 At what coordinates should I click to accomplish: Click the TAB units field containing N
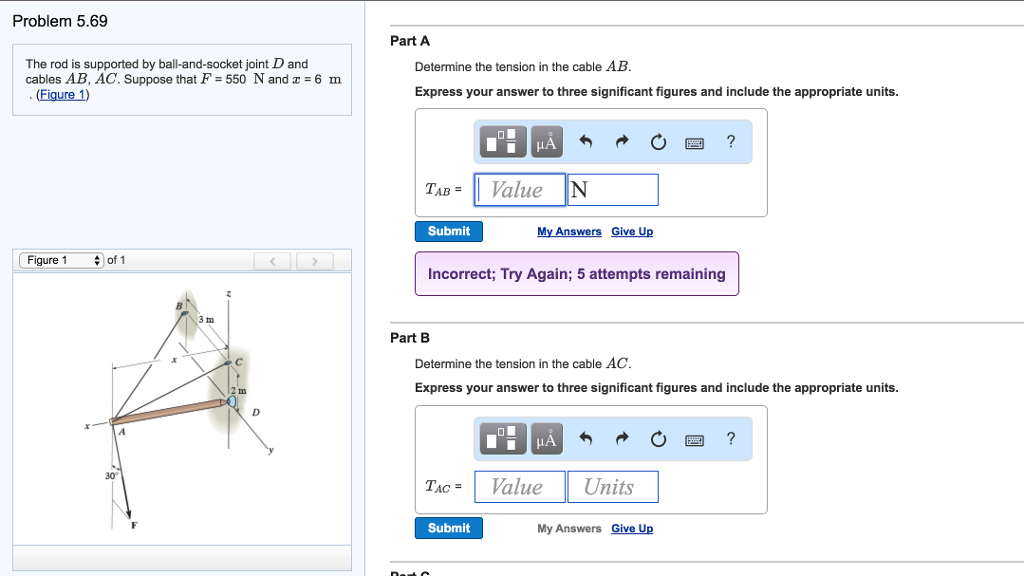[x=613, y=190]
